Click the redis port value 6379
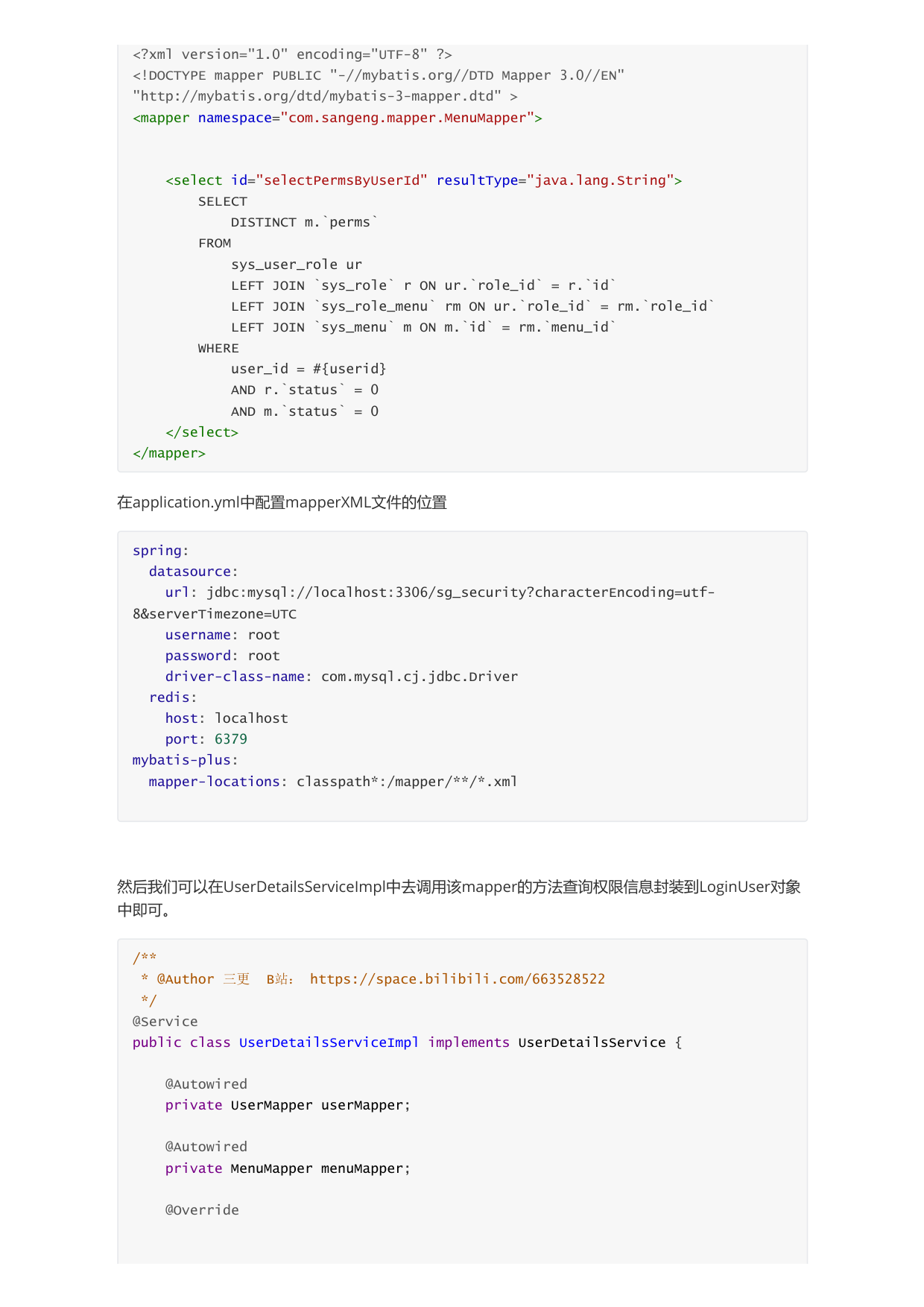The width and height of the screenshot is (924, 1307). [231, 739]
